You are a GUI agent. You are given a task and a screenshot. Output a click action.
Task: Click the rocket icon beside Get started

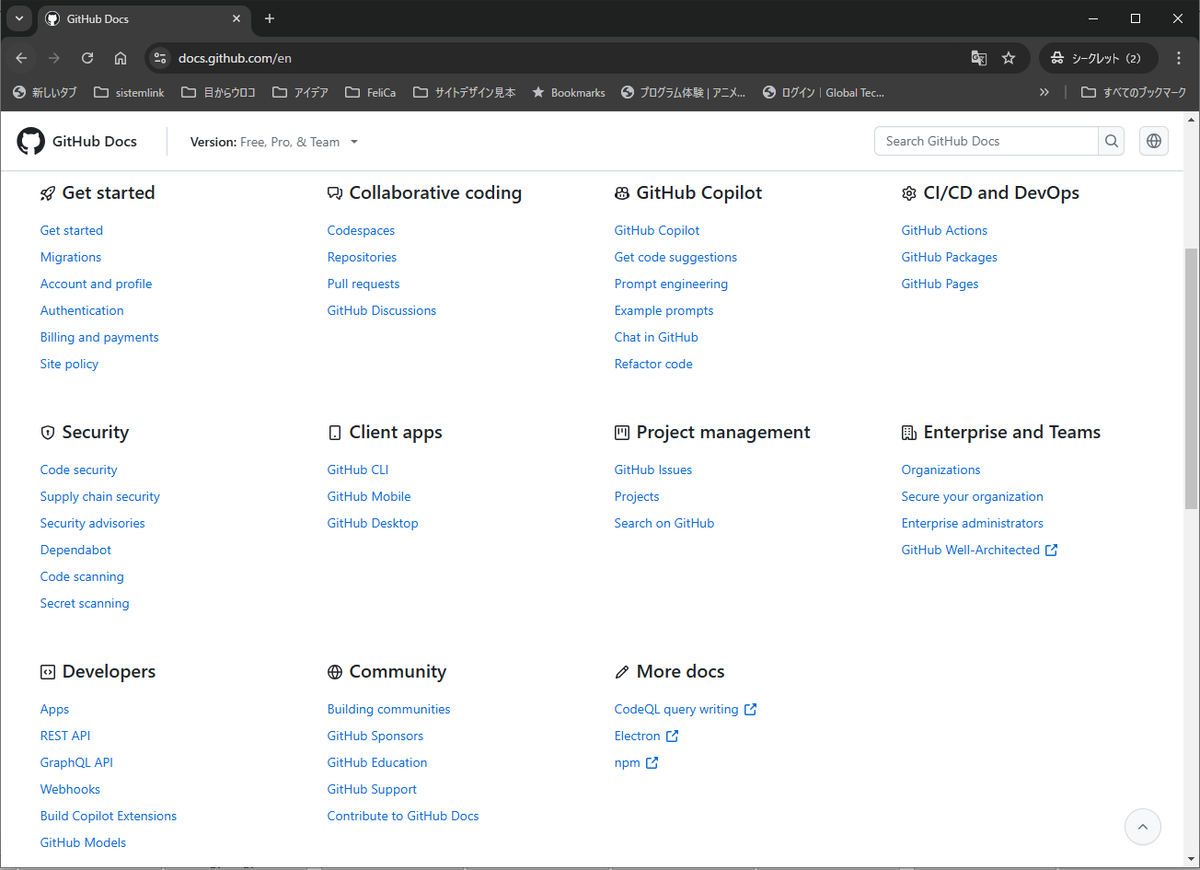click(x=47, y=193)
